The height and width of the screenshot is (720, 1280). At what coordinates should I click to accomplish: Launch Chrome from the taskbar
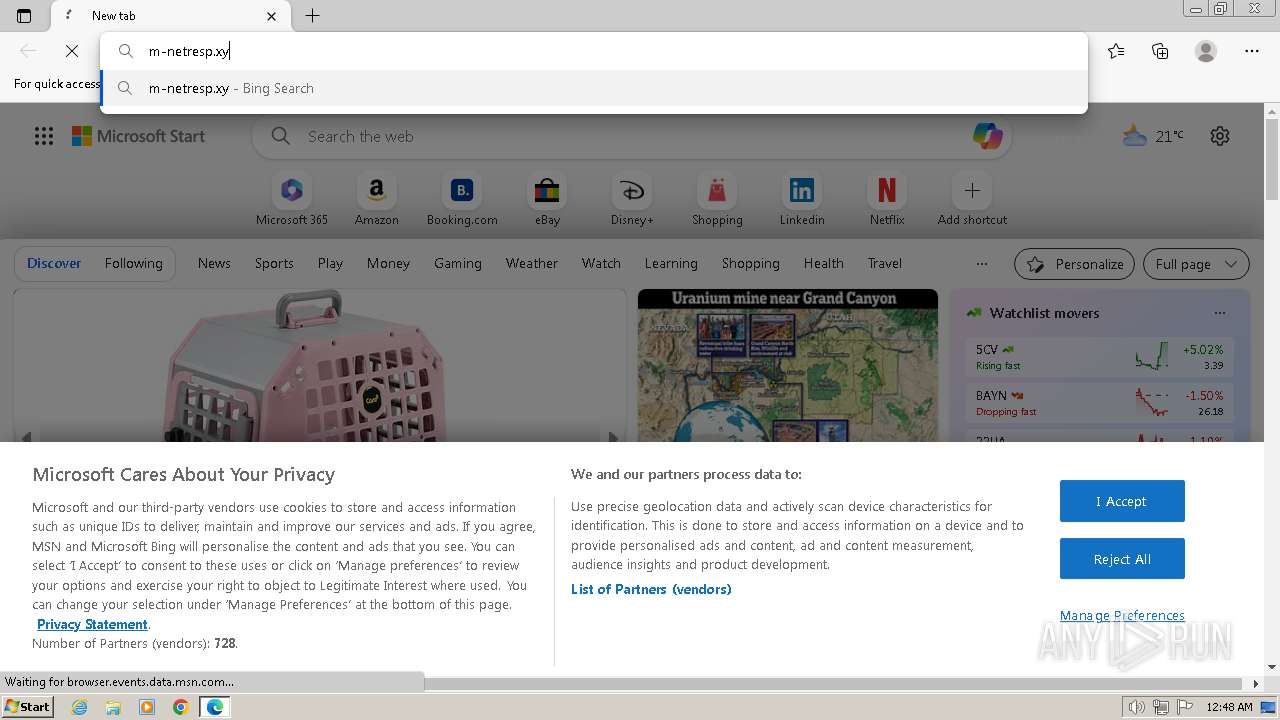click(180, 707)
